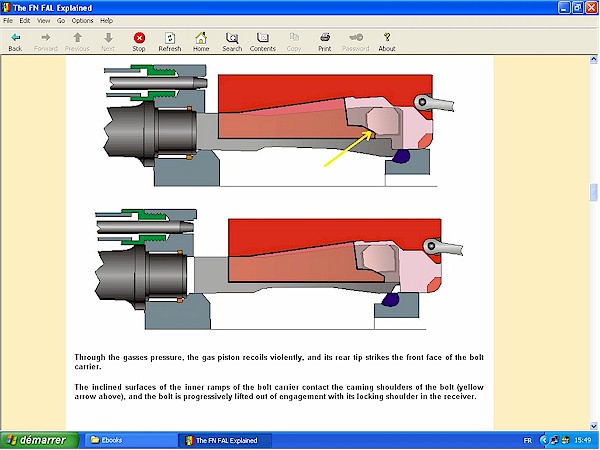Open the File menu

pyautogui.click(x=8, y=21)
